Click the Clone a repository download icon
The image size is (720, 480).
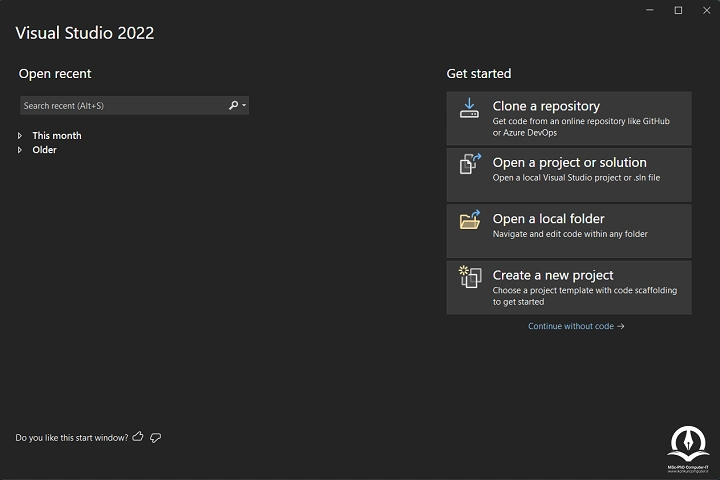(469, 108)
